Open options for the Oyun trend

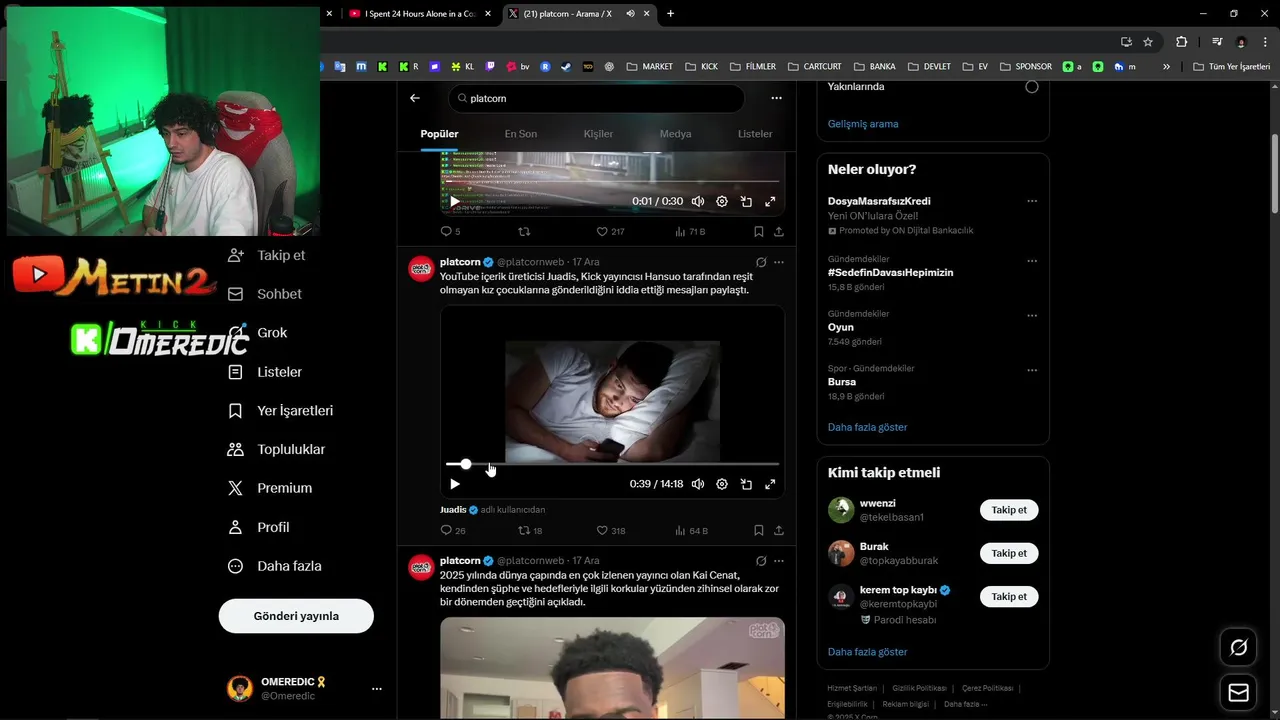[x=1032, y=315]
